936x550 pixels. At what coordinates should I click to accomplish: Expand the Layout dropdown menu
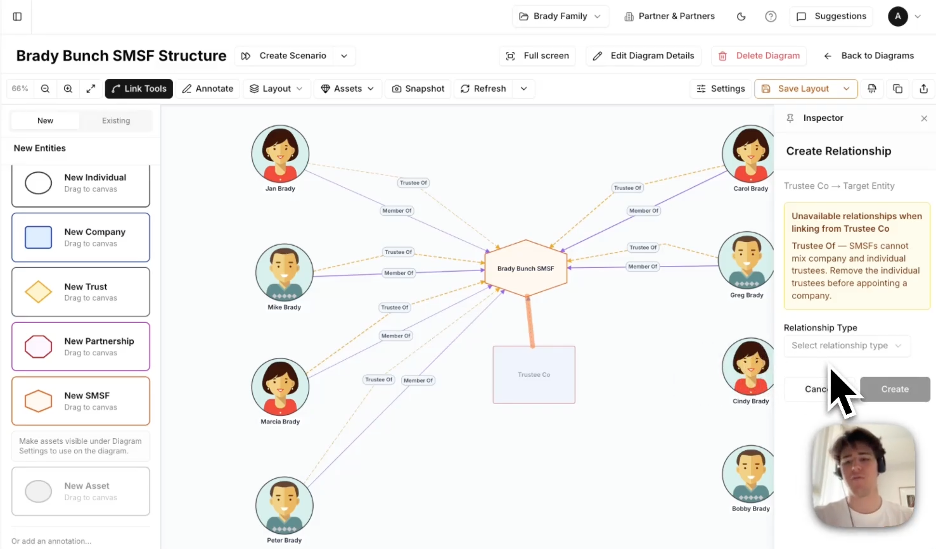pos(277,89)
